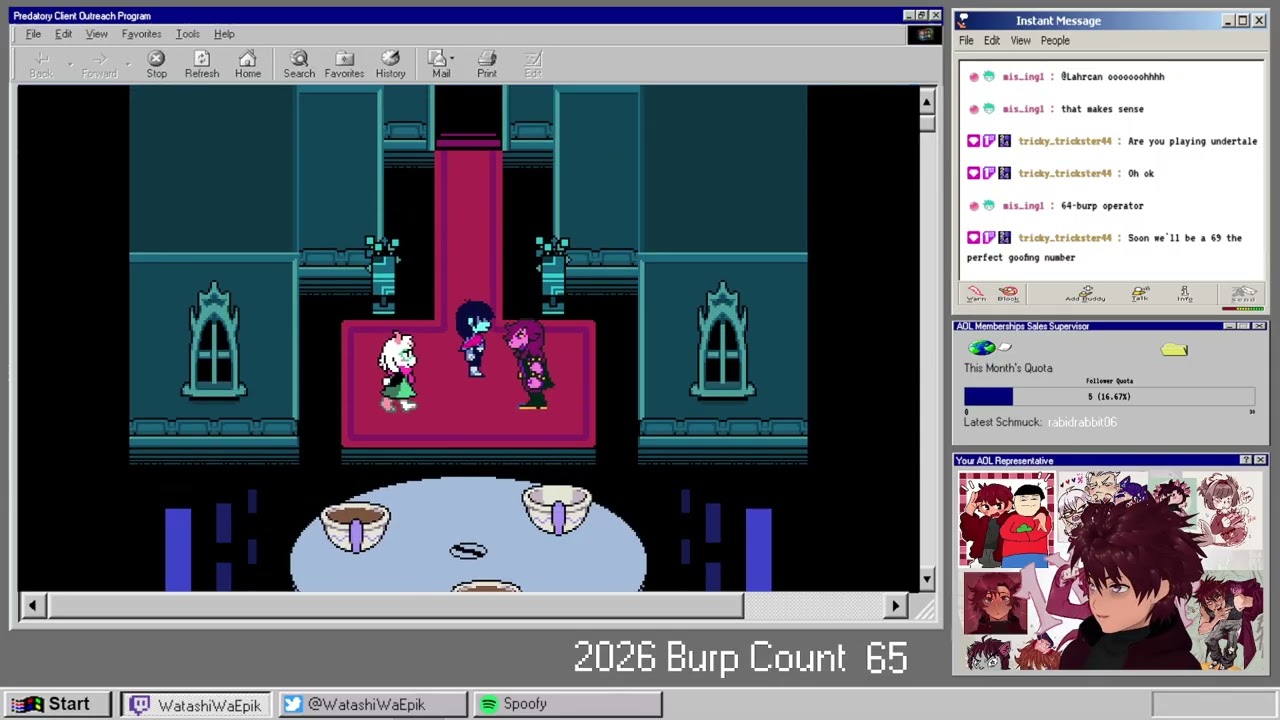The height and width of the screenshot is (720, 1280).
Task: Click the greyed Edit toolbar icon
Action: point(533,64)
